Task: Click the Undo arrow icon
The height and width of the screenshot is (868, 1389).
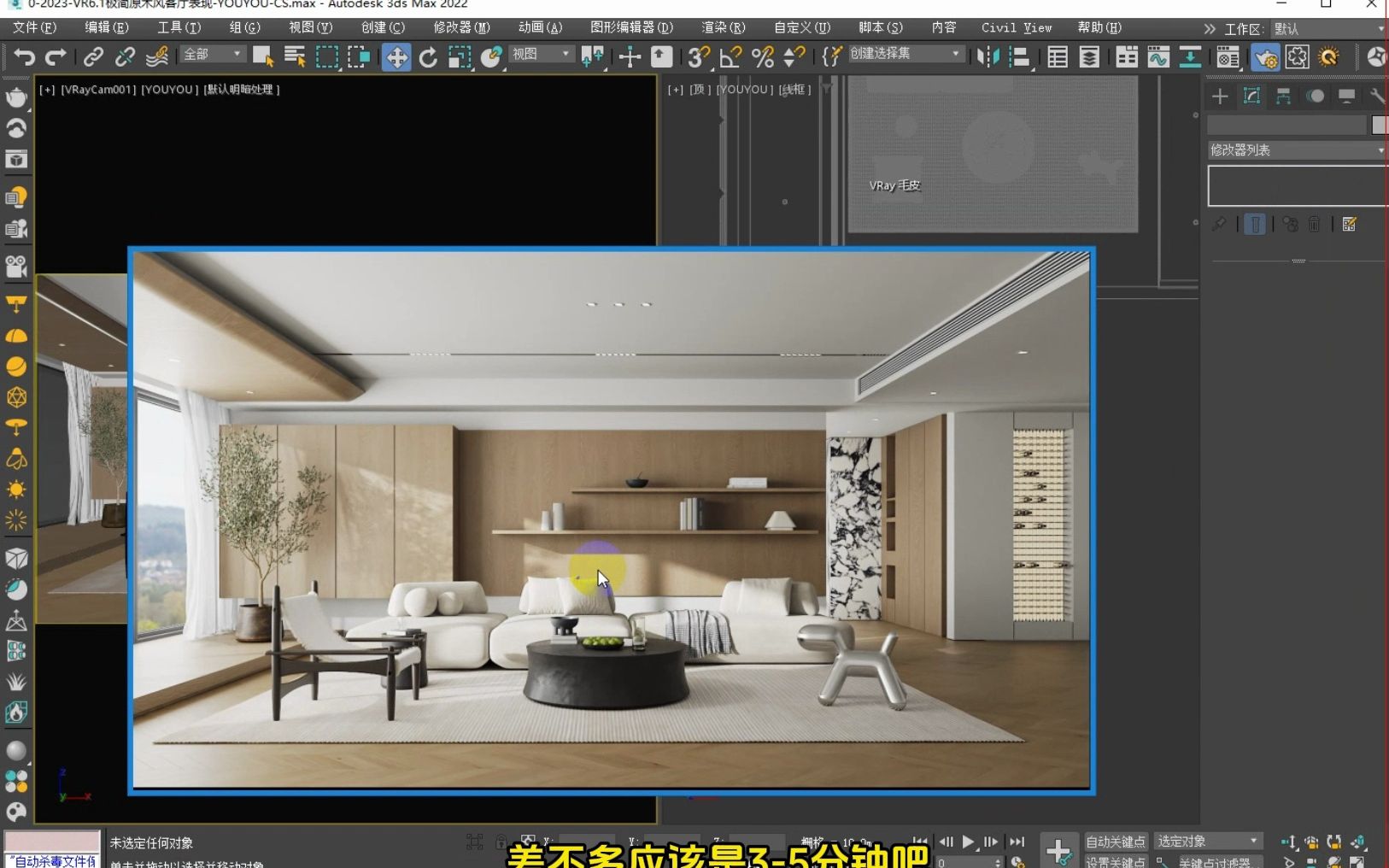Action: 23,57
